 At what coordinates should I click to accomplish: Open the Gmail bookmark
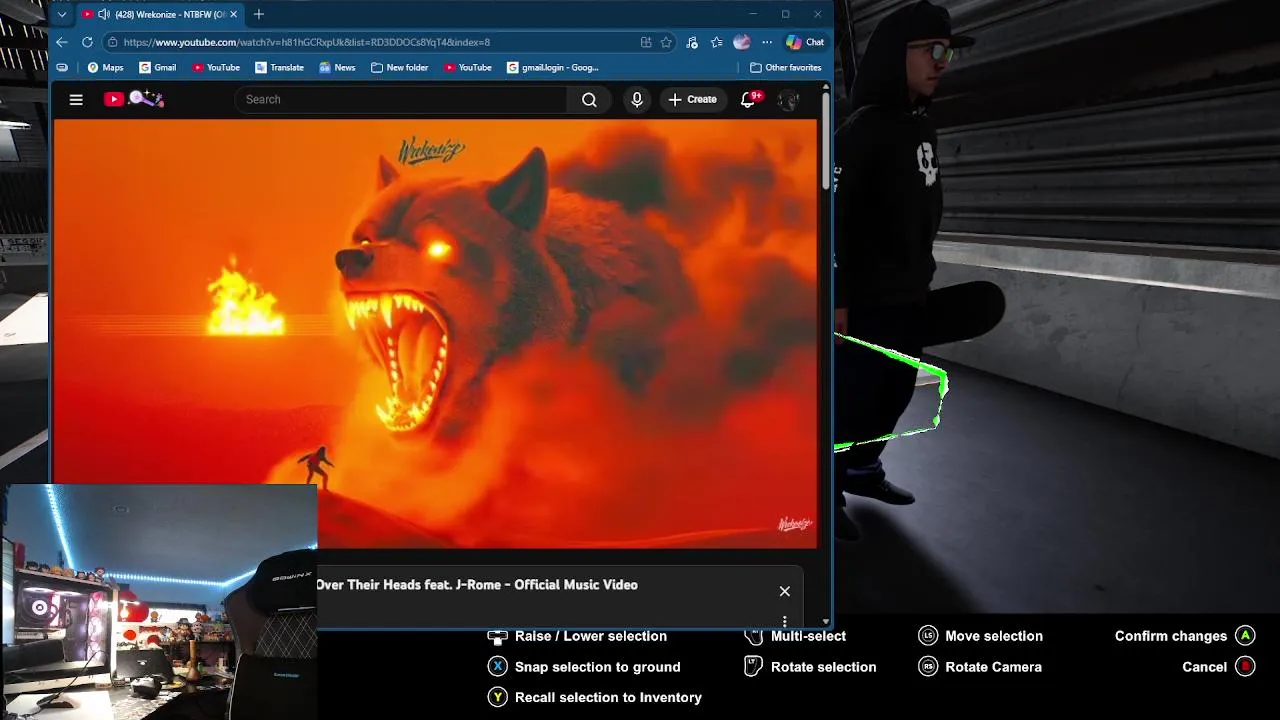point(158,67)
